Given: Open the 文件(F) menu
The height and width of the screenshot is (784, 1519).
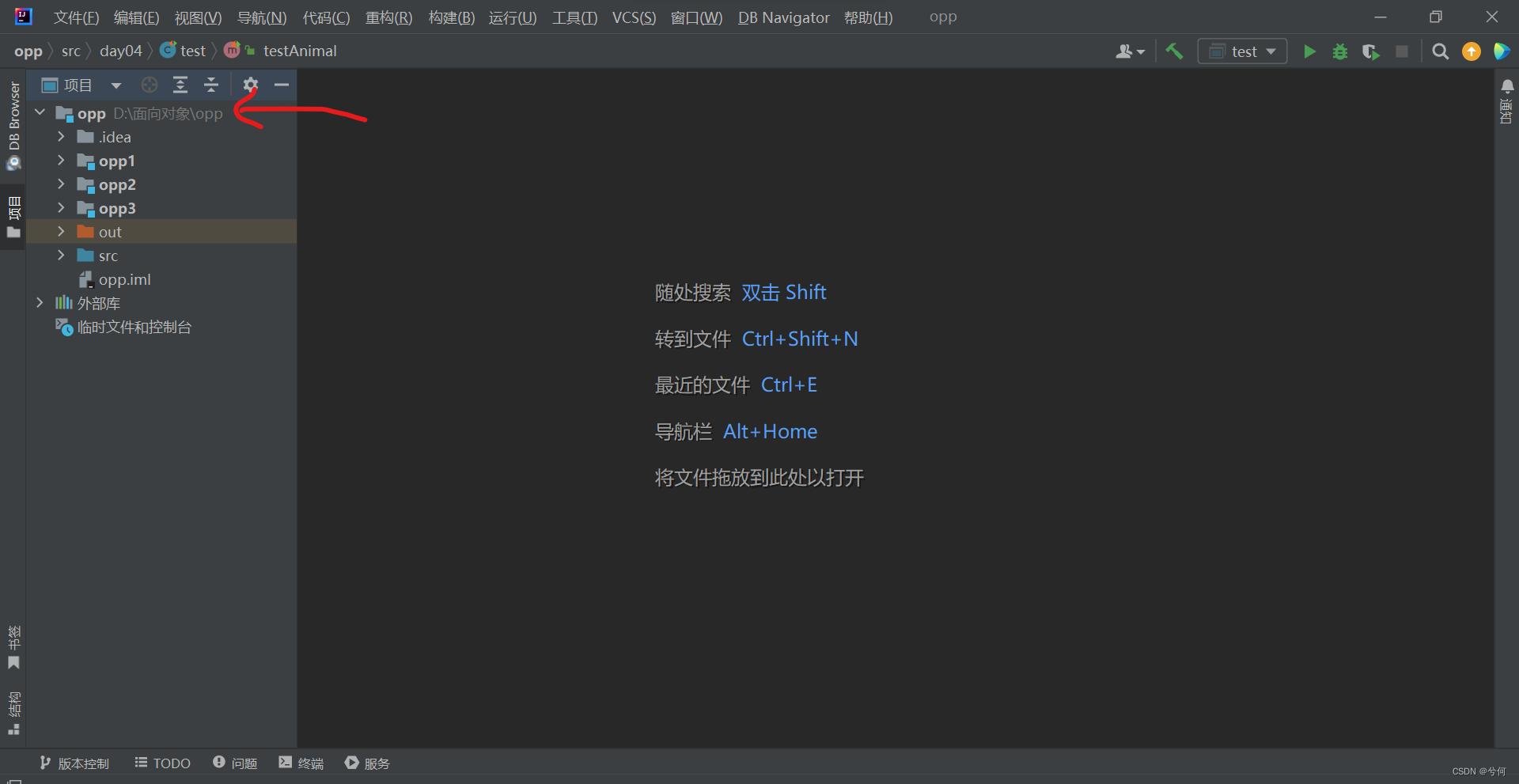Looking at the screenshot, I should tap(76, 17).
